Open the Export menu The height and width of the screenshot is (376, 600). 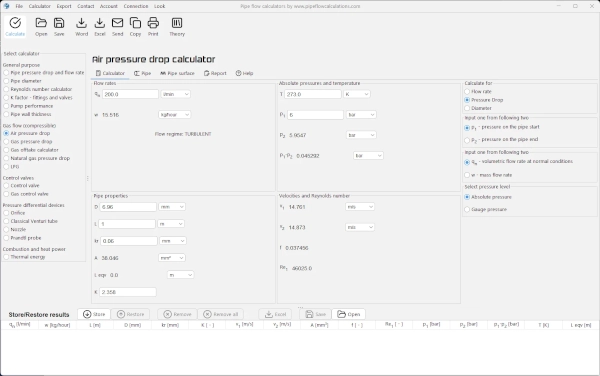64,6
